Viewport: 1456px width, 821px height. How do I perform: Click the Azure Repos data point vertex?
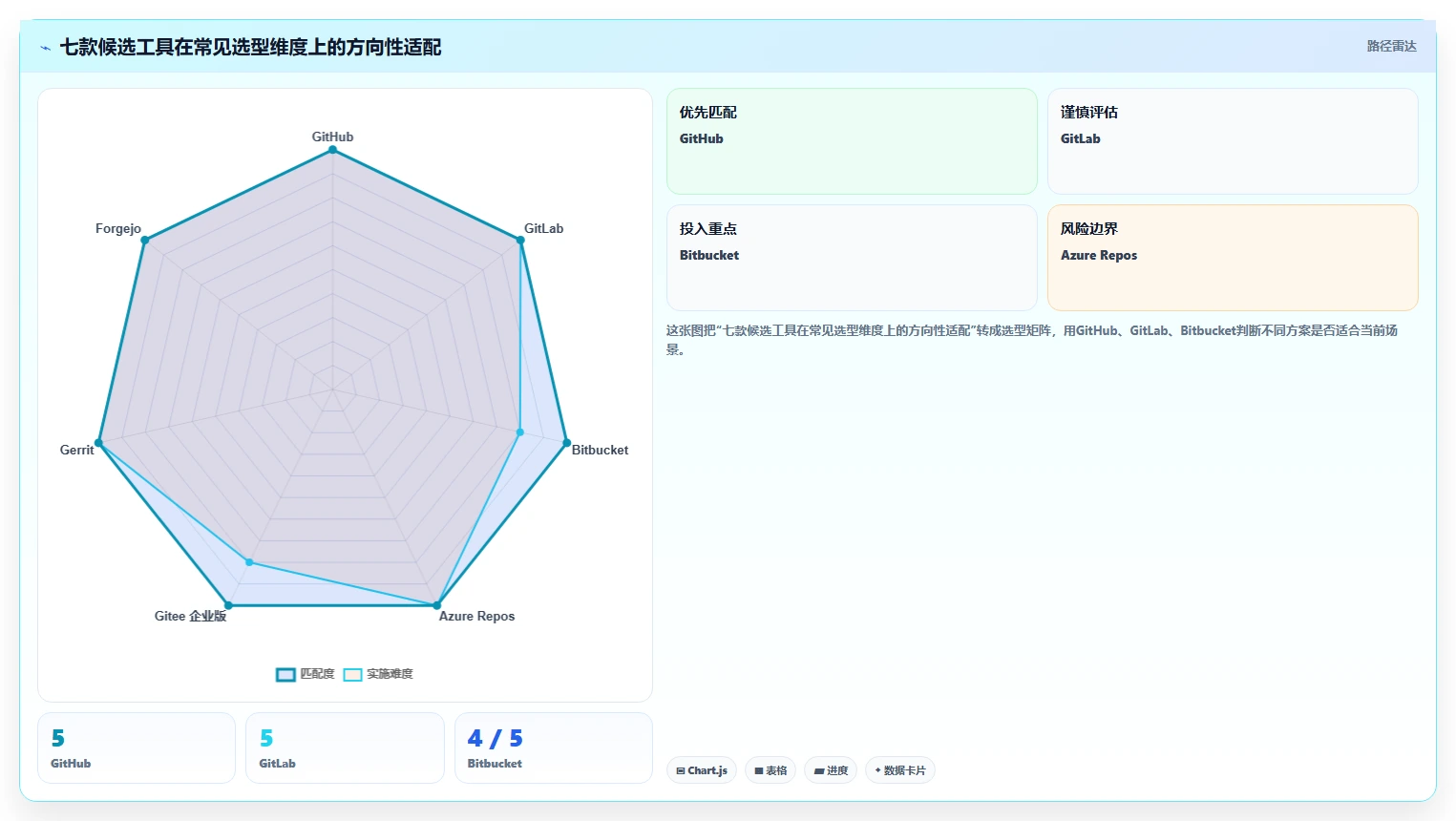[x=437, y=605]
